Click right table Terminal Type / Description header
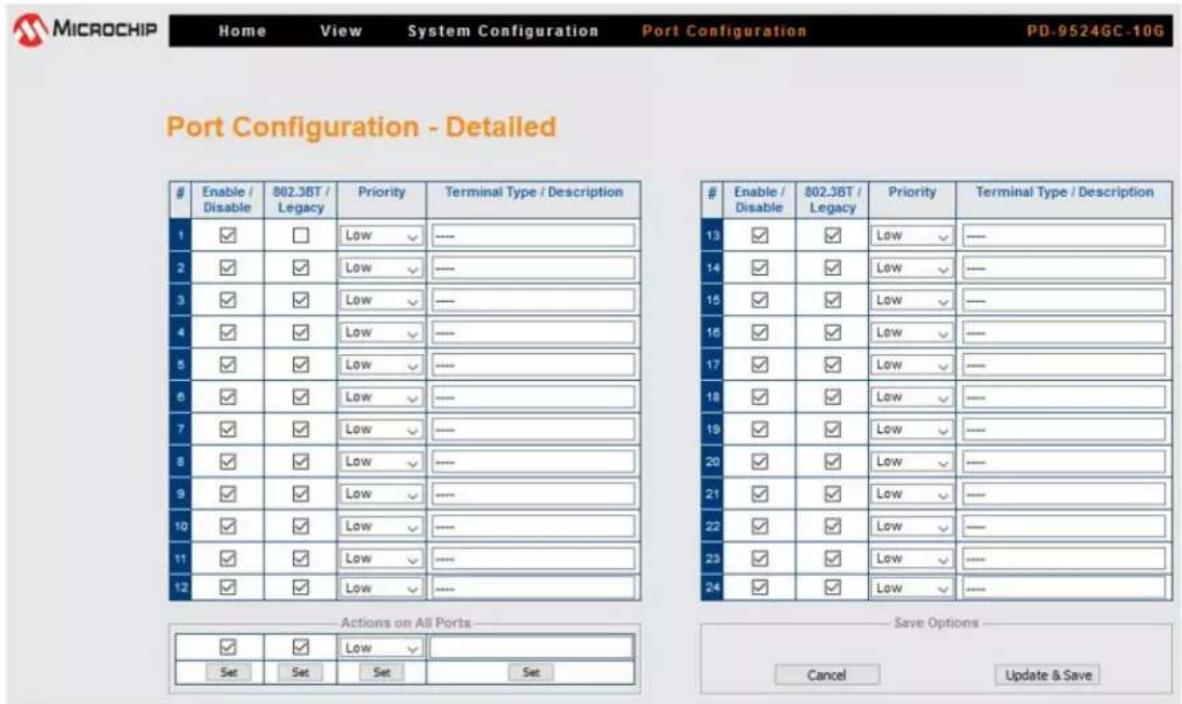 [x=1064, y=192]
